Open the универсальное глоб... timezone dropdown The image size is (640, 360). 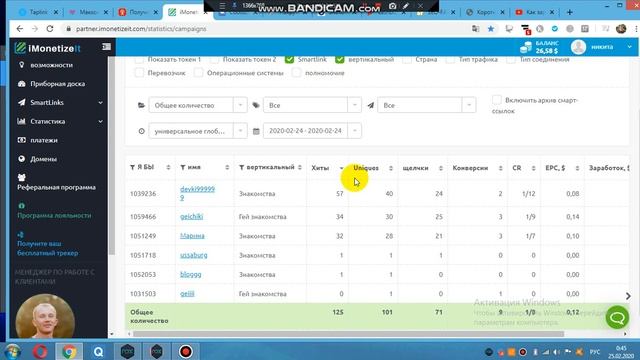[198, 131]
